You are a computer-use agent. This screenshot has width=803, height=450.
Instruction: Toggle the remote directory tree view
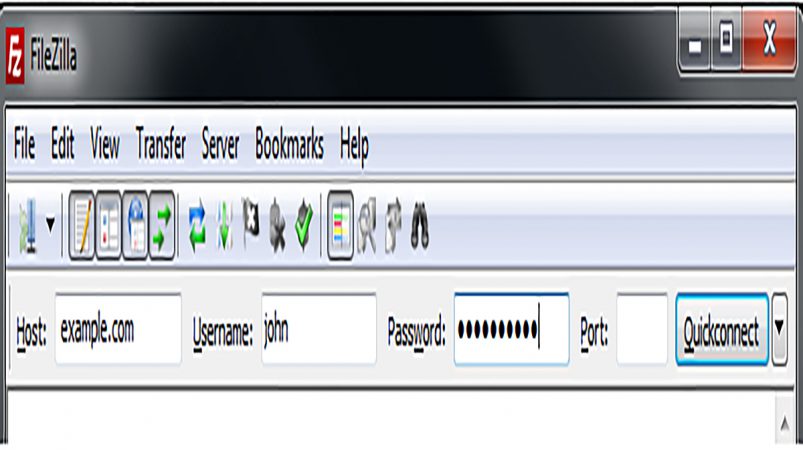[135, 225]
